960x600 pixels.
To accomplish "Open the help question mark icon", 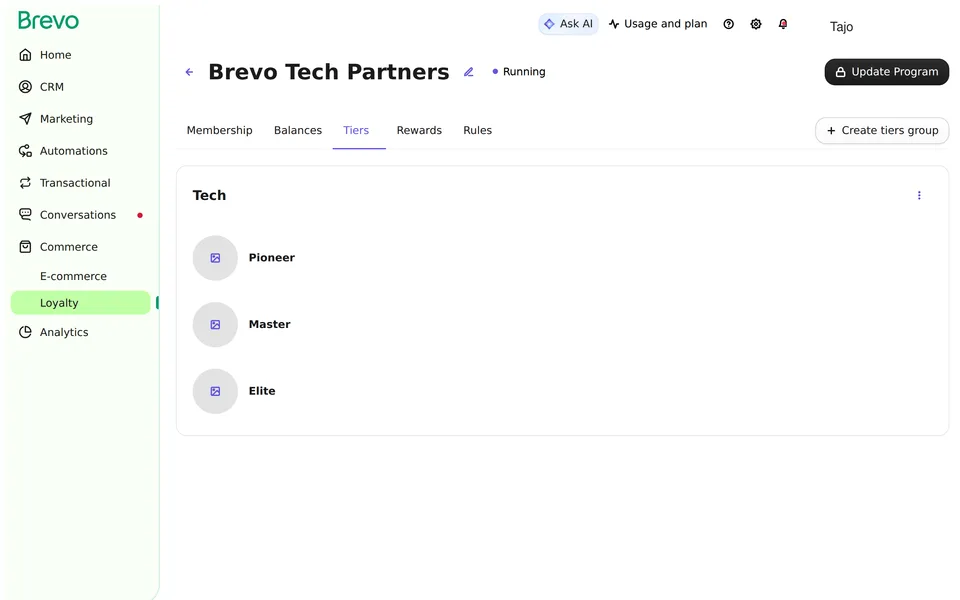I will 729,24.
